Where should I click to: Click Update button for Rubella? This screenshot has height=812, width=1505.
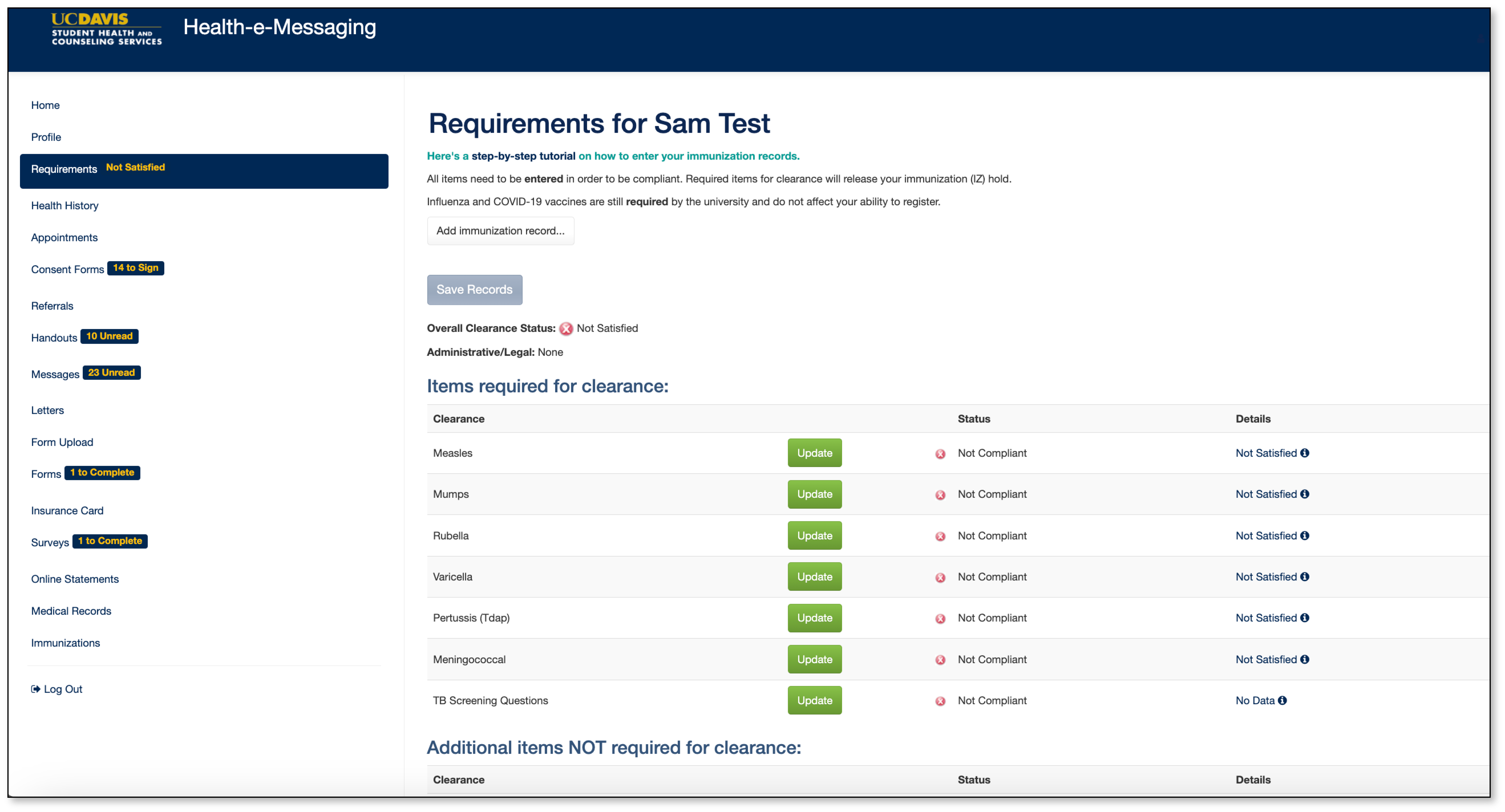[814, 535]
